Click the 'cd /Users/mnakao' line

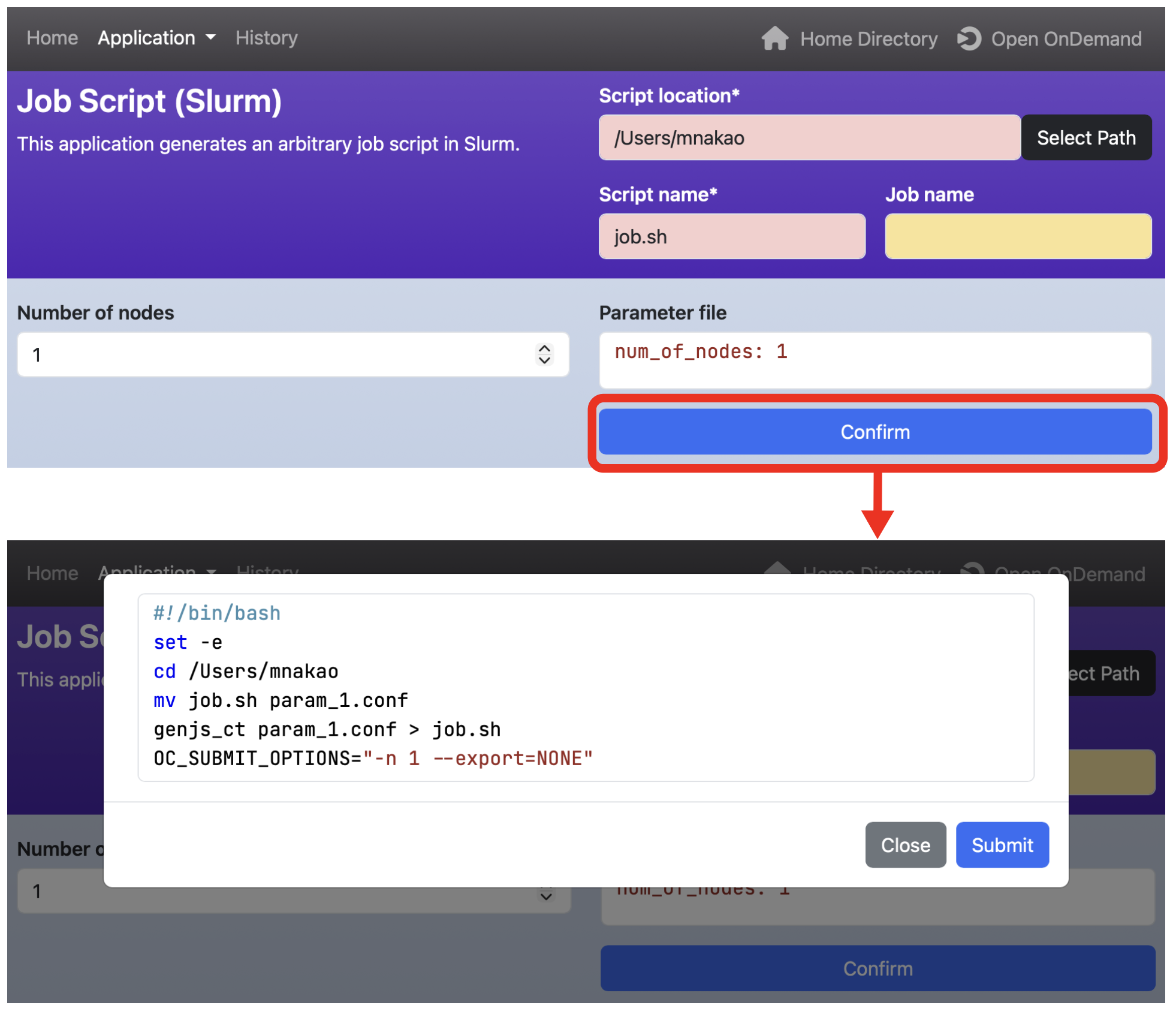(x=246, y=671)
